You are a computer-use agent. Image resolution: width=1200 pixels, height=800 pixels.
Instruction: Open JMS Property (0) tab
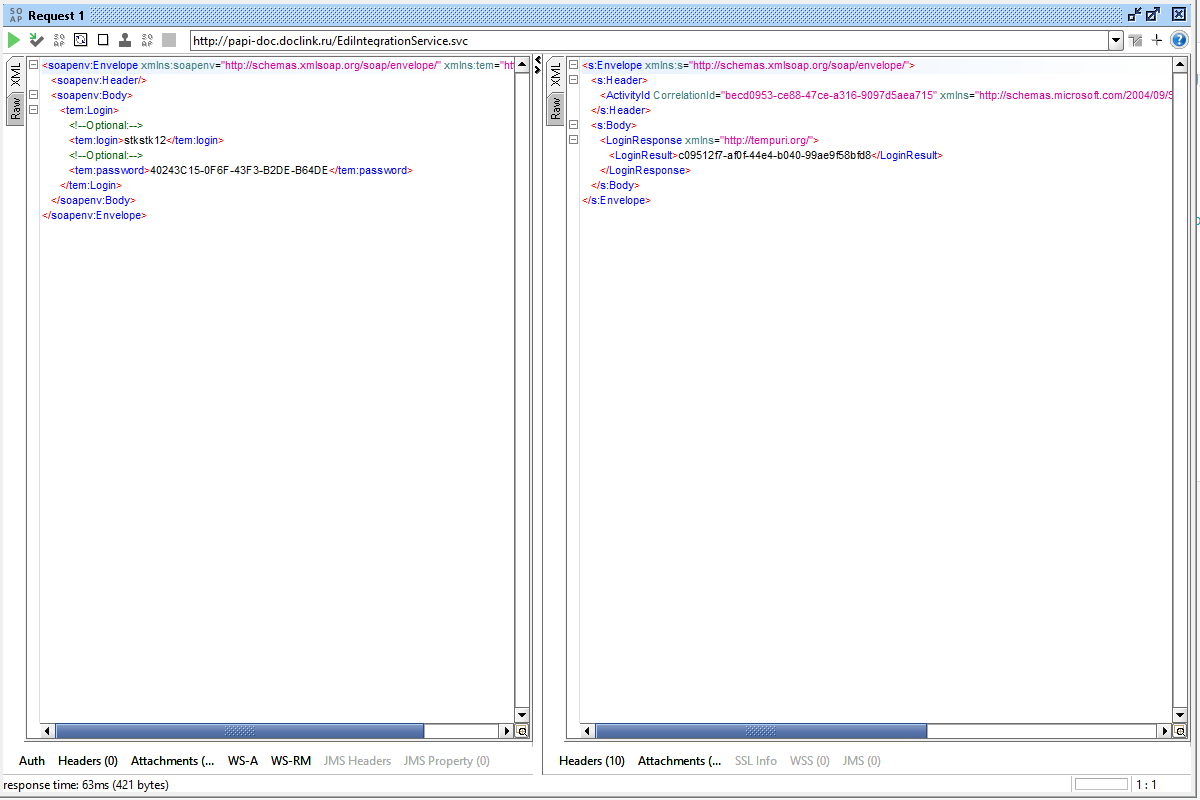click(447, 761)
